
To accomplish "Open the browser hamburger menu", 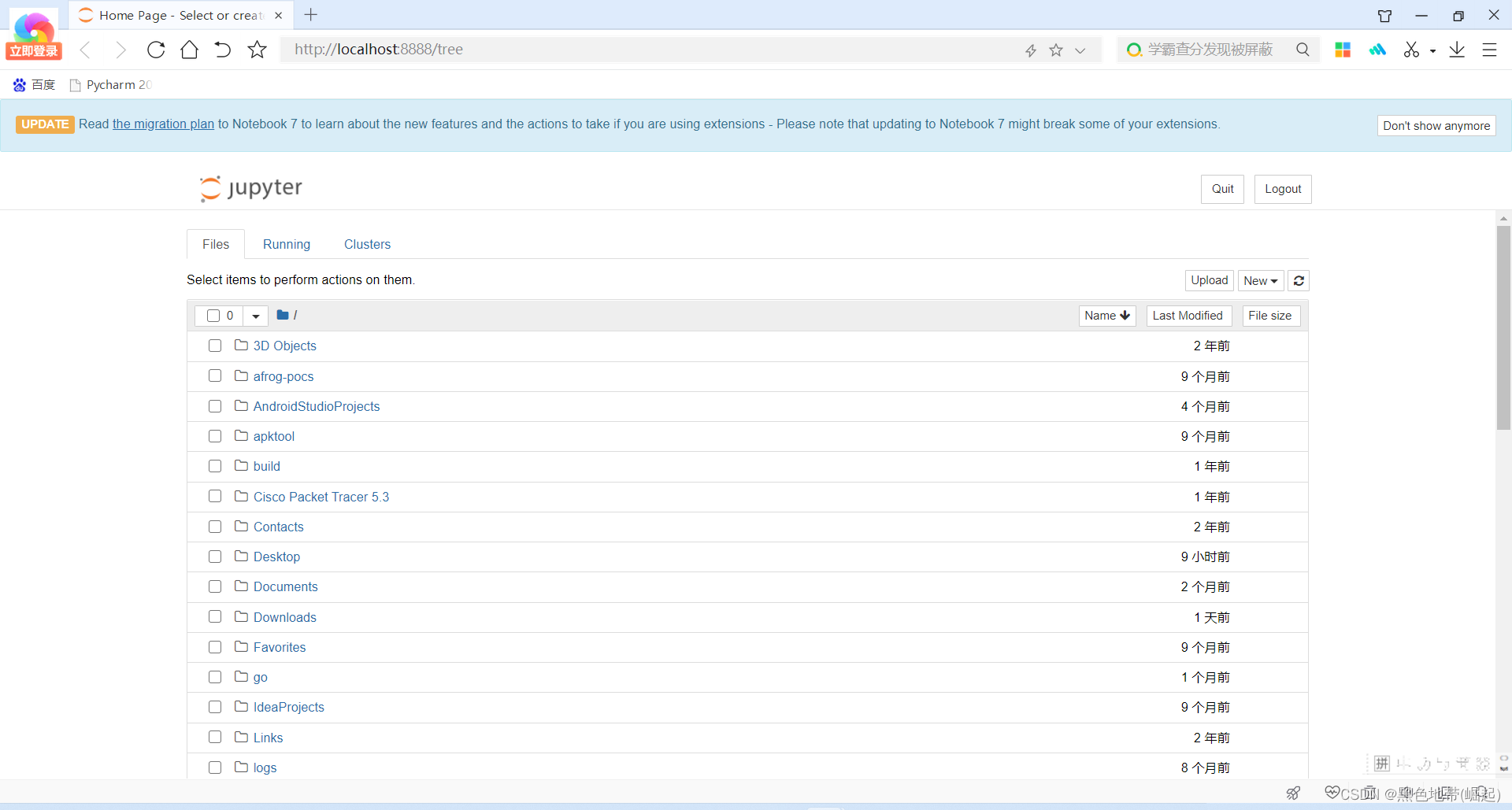I will [1489, 50].
